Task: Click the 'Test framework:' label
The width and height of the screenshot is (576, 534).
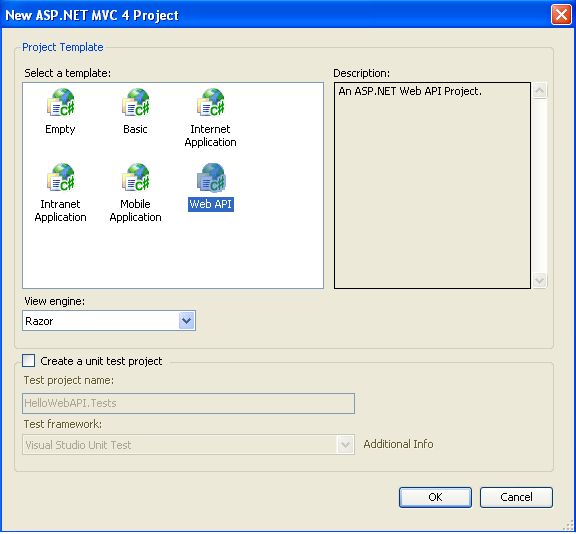Action: click(x=63, y=424)
